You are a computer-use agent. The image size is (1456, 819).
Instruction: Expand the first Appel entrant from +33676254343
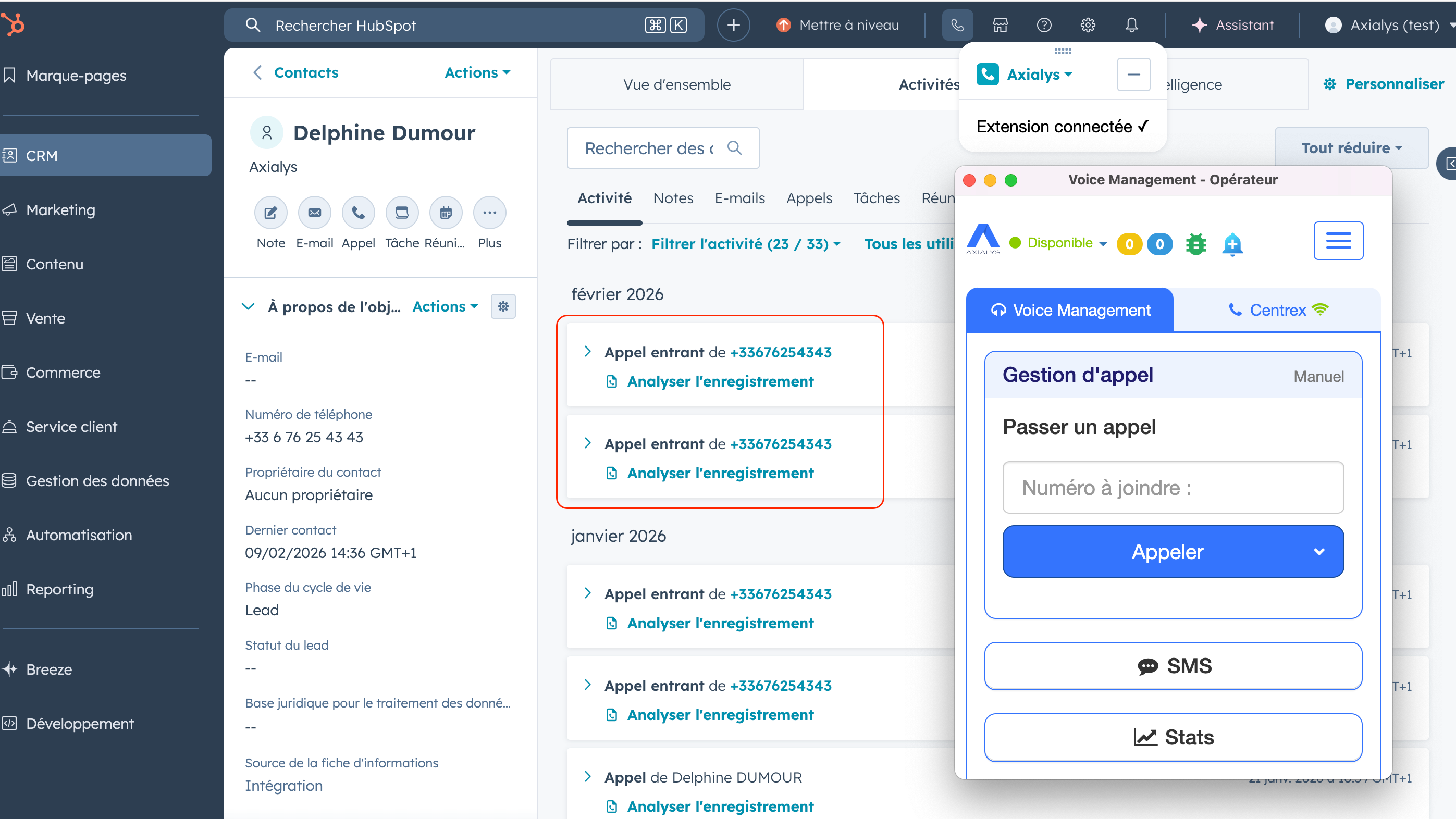tap(587, 351)
